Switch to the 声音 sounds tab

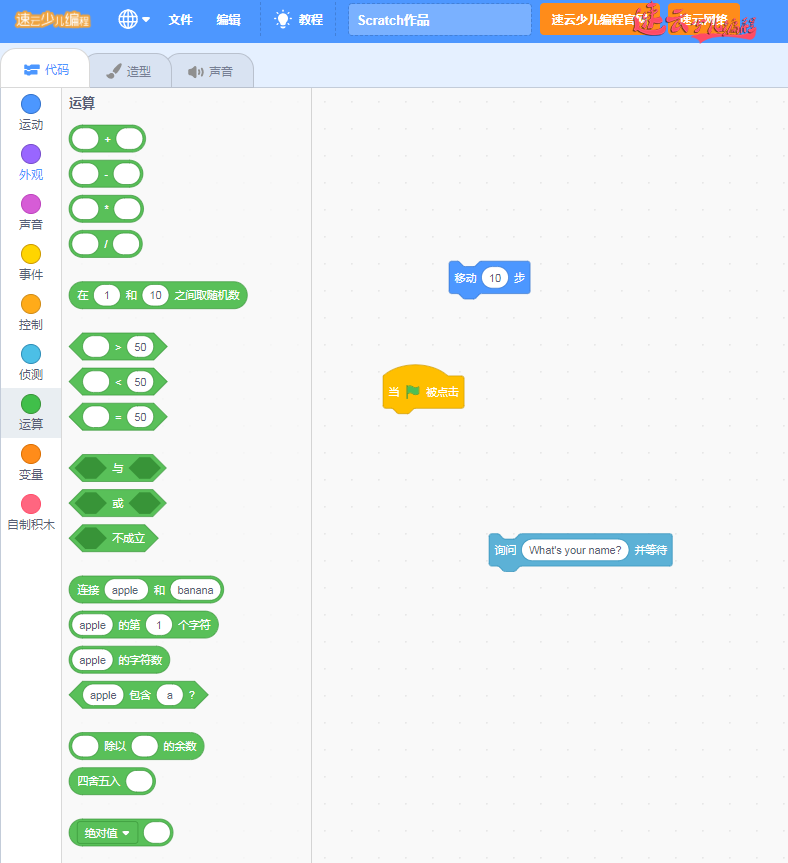coord(211,71)
